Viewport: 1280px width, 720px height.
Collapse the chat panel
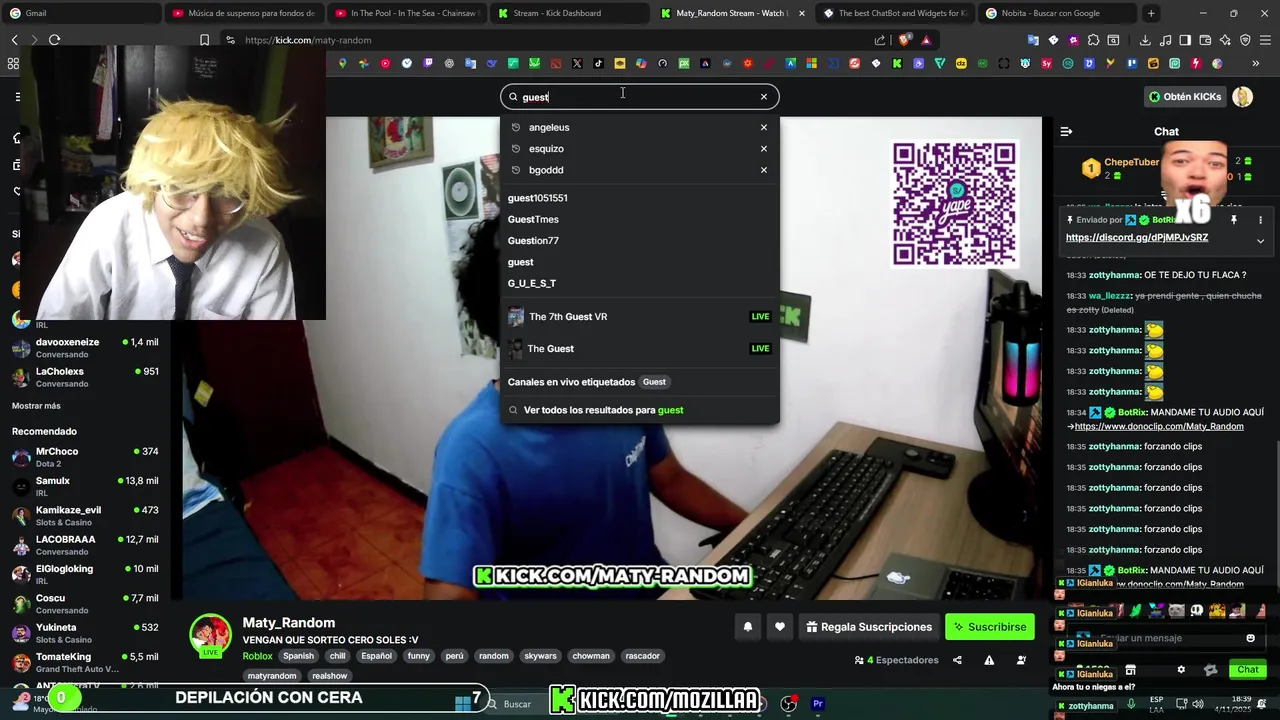tap(1066, 131)
